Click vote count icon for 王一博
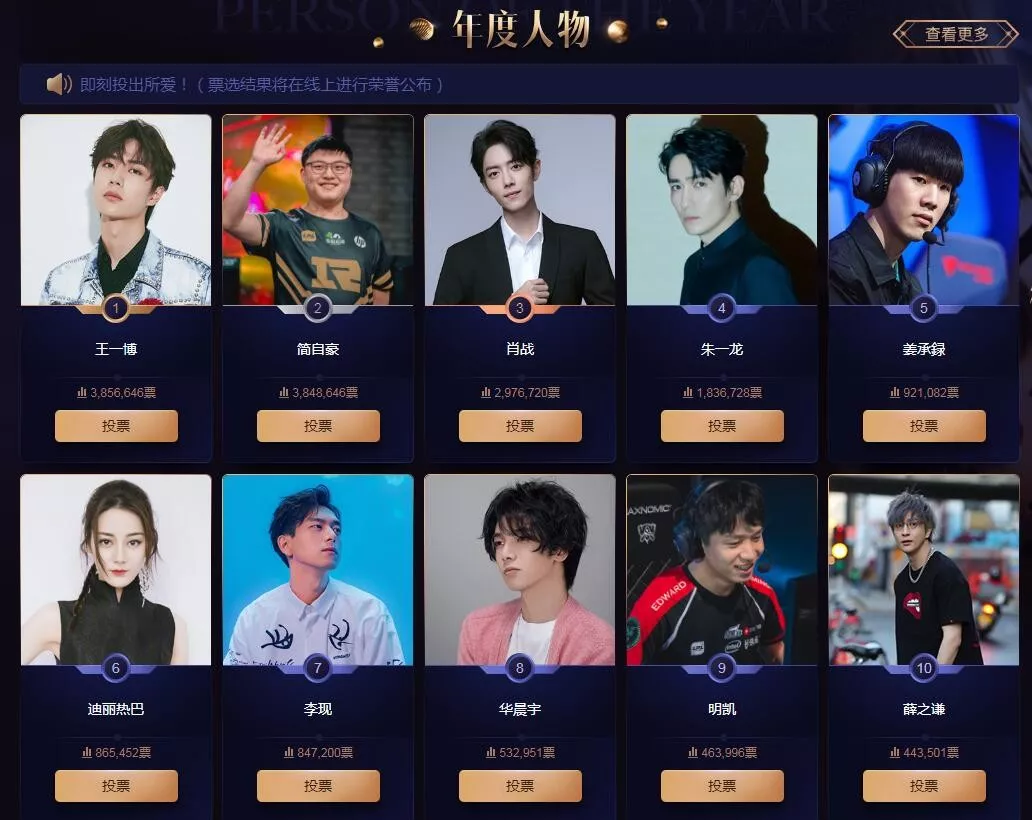This screenshot has width=1032, height=820. [x=82, y=392]
